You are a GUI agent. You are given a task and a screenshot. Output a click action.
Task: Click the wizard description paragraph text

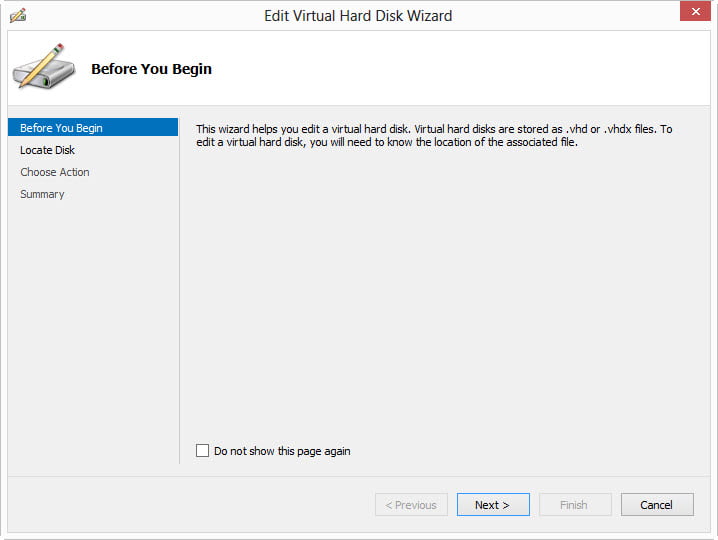tap(434, 136)
